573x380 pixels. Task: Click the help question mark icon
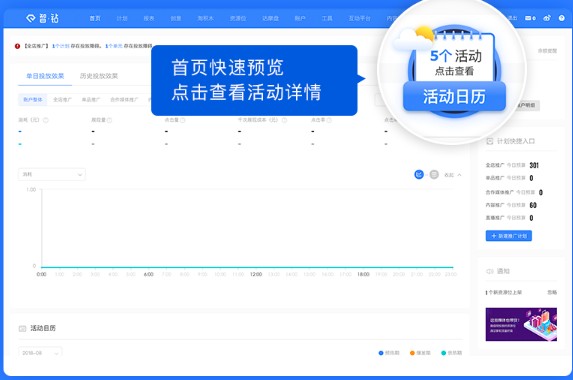(562, 18)
